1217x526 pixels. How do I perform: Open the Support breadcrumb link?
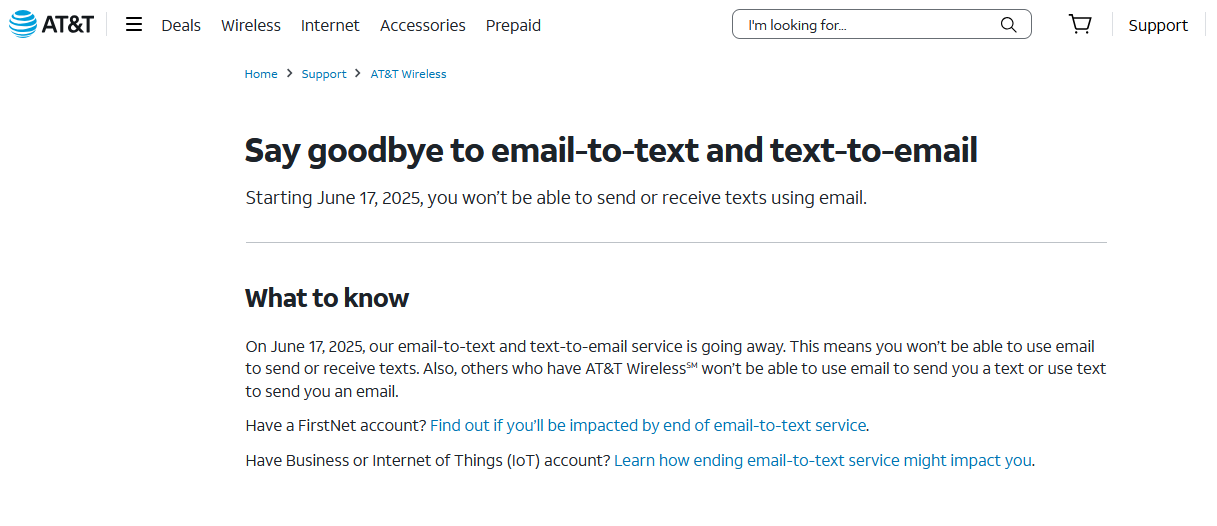[x=324, y=74]
